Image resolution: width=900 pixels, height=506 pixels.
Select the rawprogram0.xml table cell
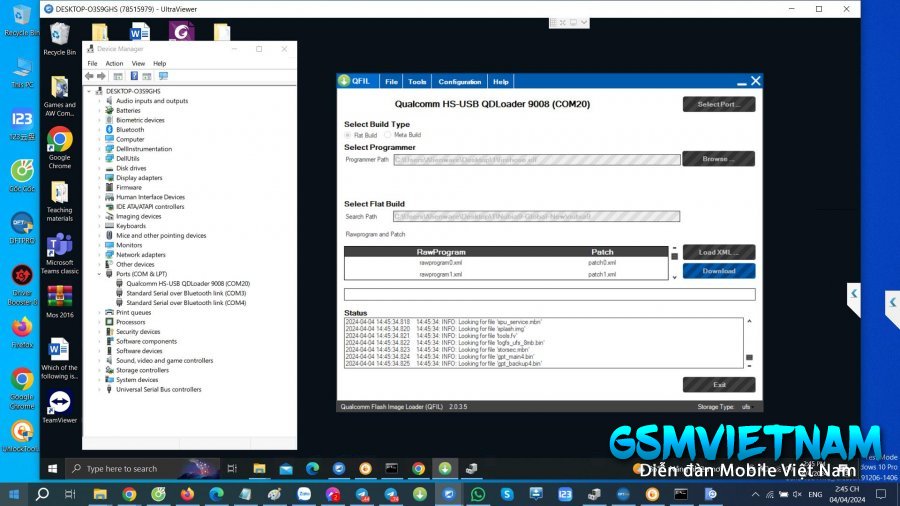[x=441, y=263]
